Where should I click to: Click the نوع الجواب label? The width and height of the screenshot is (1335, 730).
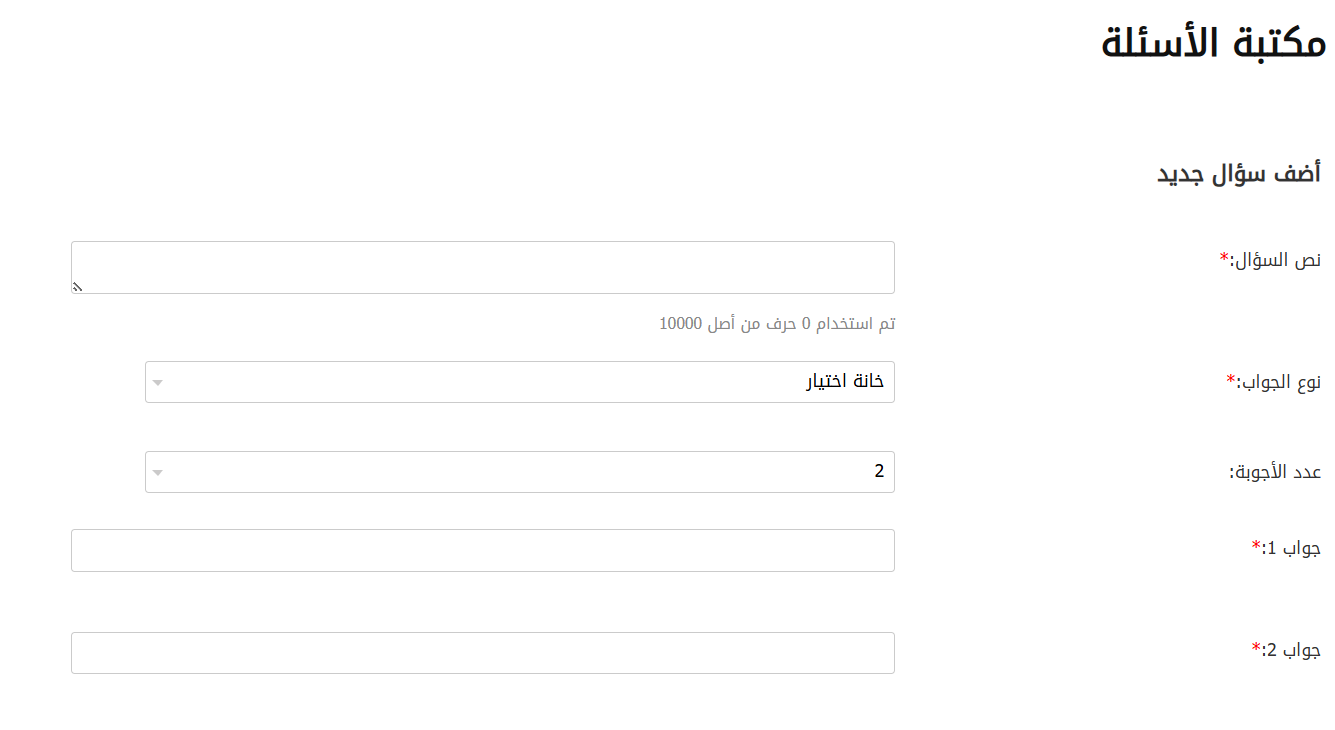click(1279, 382)
